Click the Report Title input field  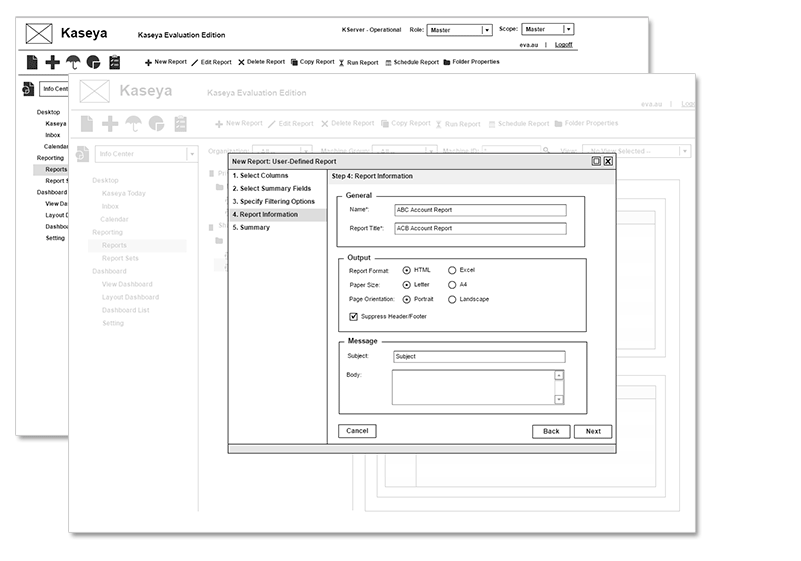click(x=480, y=228)
